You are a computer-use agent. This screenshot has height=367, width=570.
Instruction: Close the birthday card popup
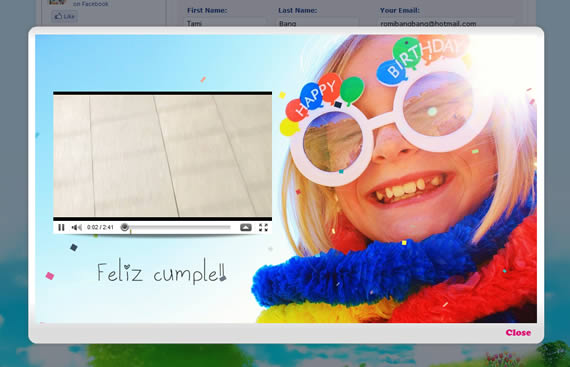[x=518, y=332]
